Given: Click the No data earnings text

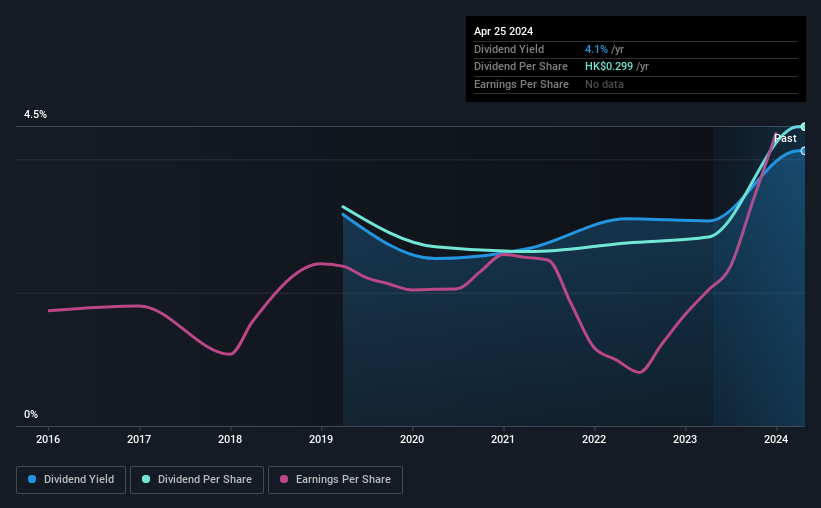Looking at the screenshot, I should (x=604, y=84).
